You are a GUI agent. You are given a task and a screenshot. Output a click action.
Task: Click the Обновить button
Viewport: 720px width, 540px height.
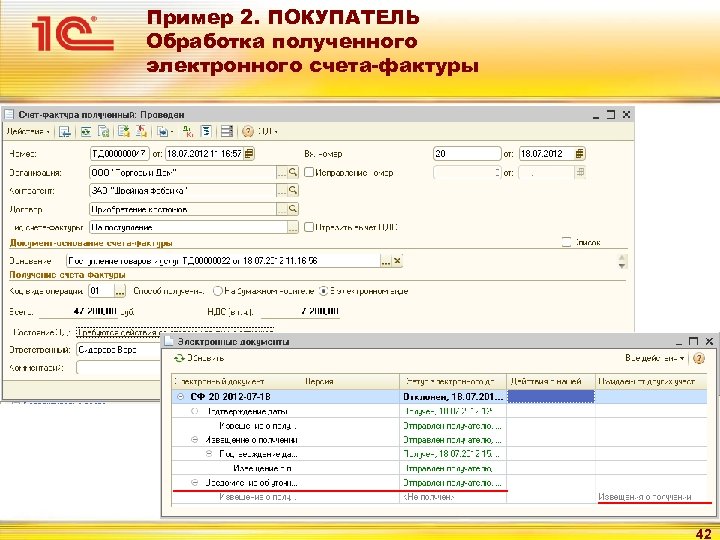(x=199, y=358)
